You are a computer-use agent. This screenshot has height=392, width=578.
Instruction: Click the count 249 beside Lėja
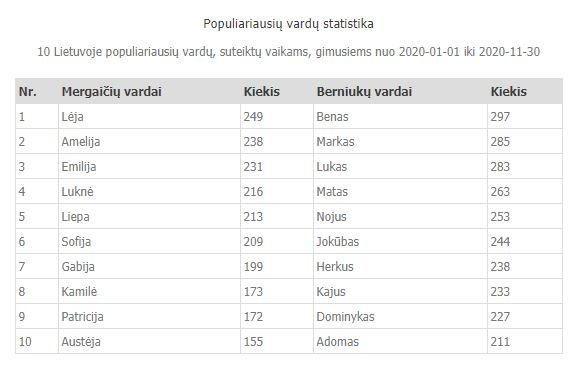[x=253, y=117]
